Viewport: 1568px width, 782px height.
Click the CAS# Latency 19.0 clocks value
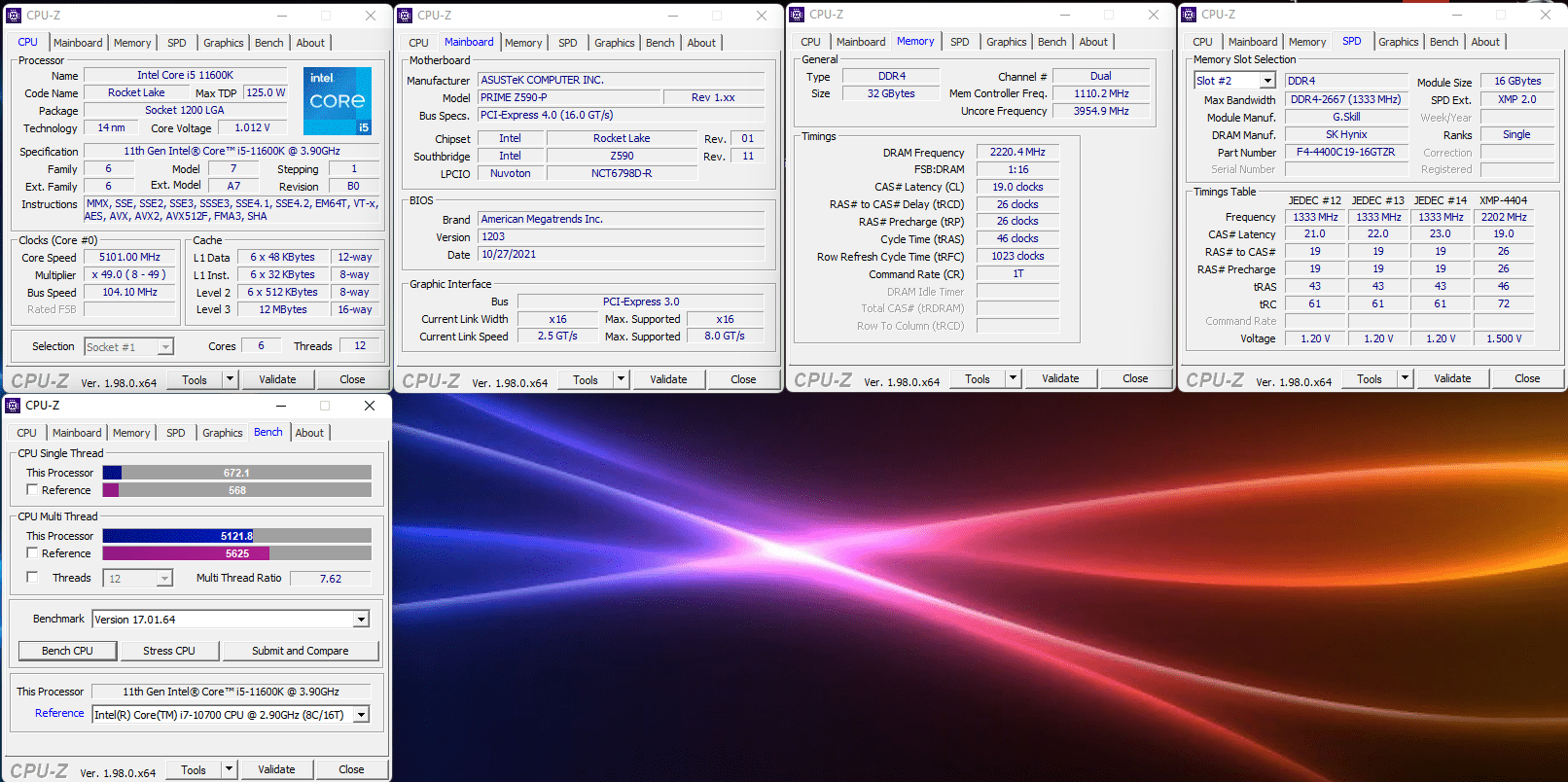point(1017,187)
